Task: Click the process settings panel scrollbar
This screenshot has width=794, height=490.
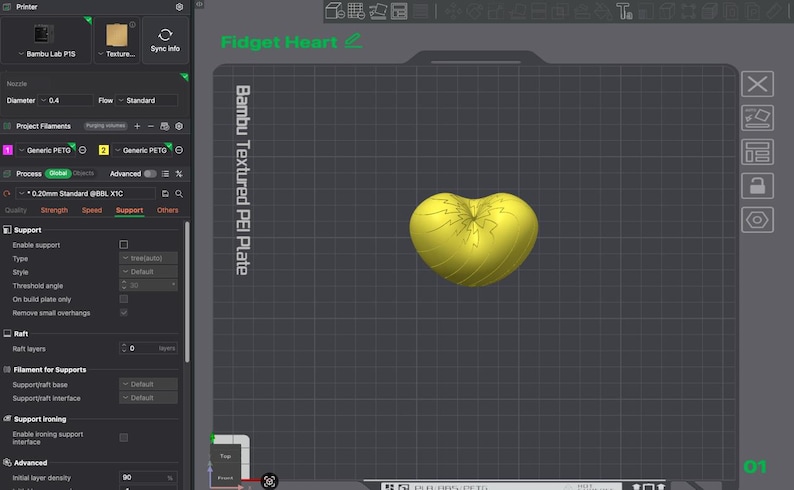Action: [187, 292]
